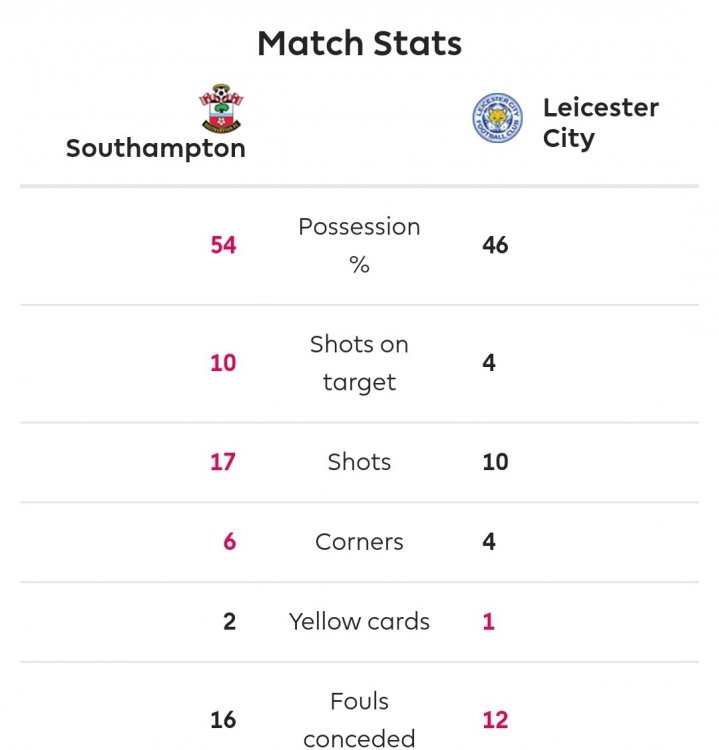The height and width of the screenshot is (750, 719).
Task: Select the Fouls conceded stat label
Action: click(359, 720)
